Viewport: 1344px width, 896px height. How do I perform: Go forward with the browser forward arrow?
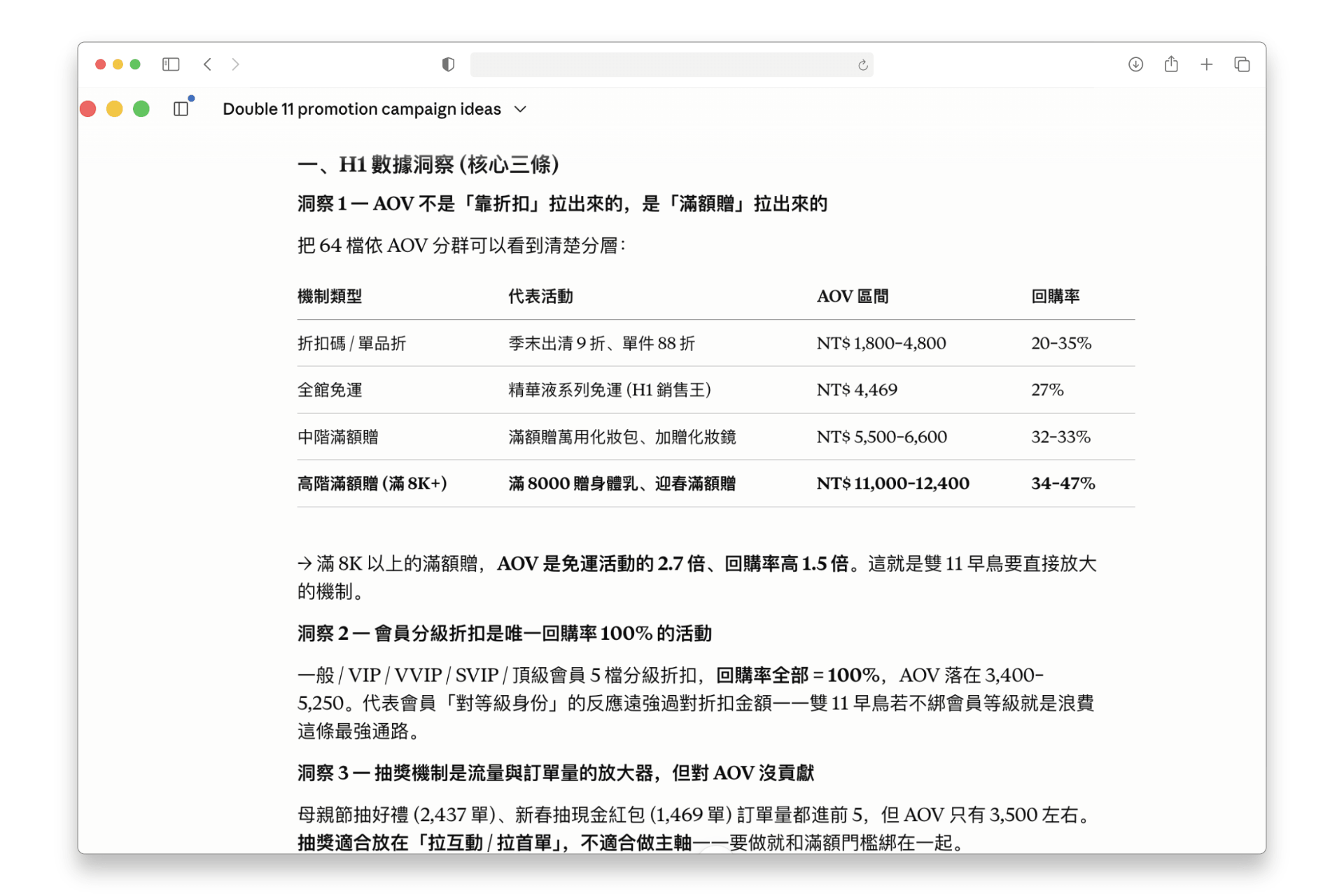[x=235, y=64]
